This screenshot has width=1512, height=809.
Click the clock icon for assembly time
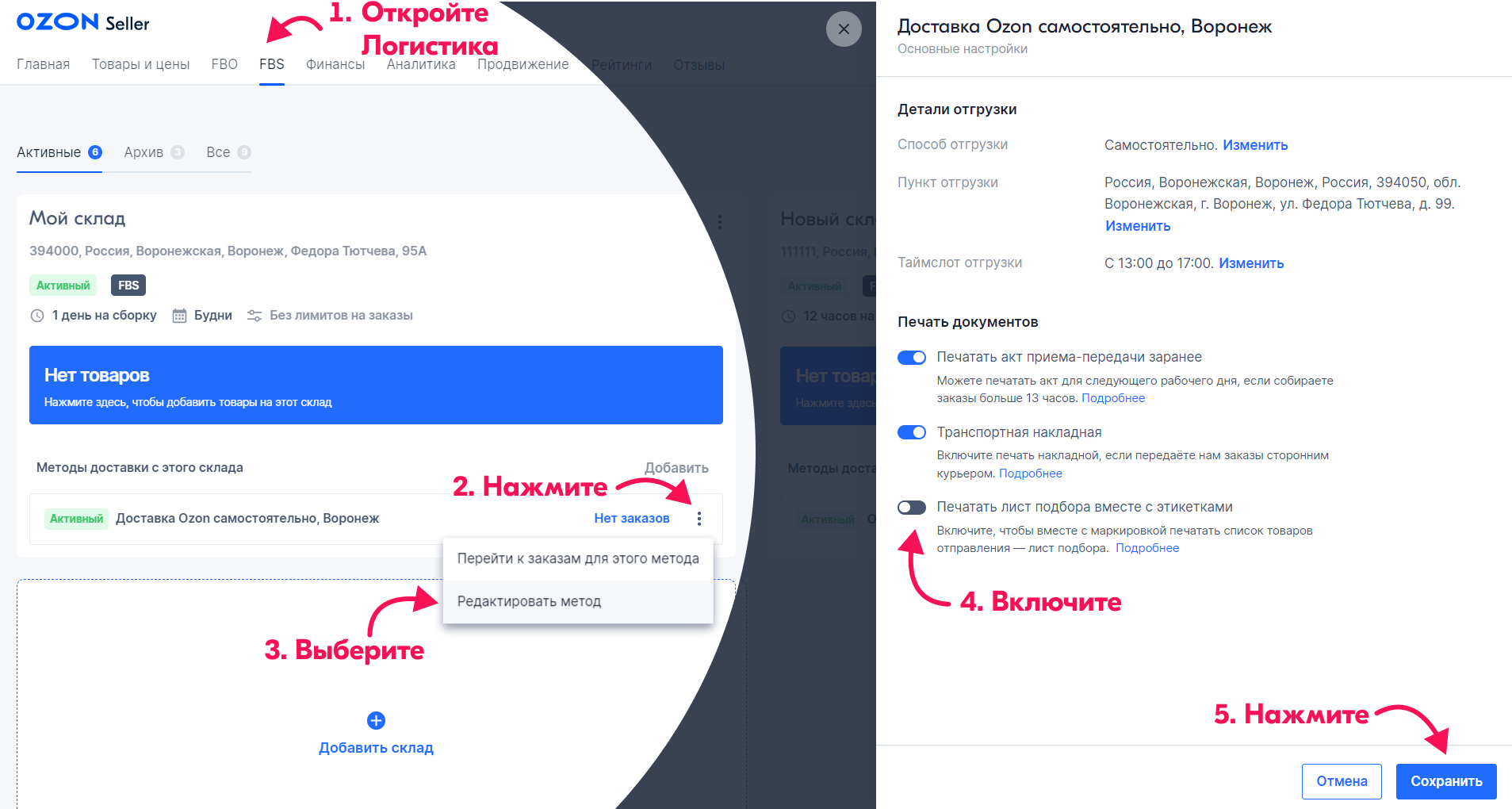coord(37,316)
